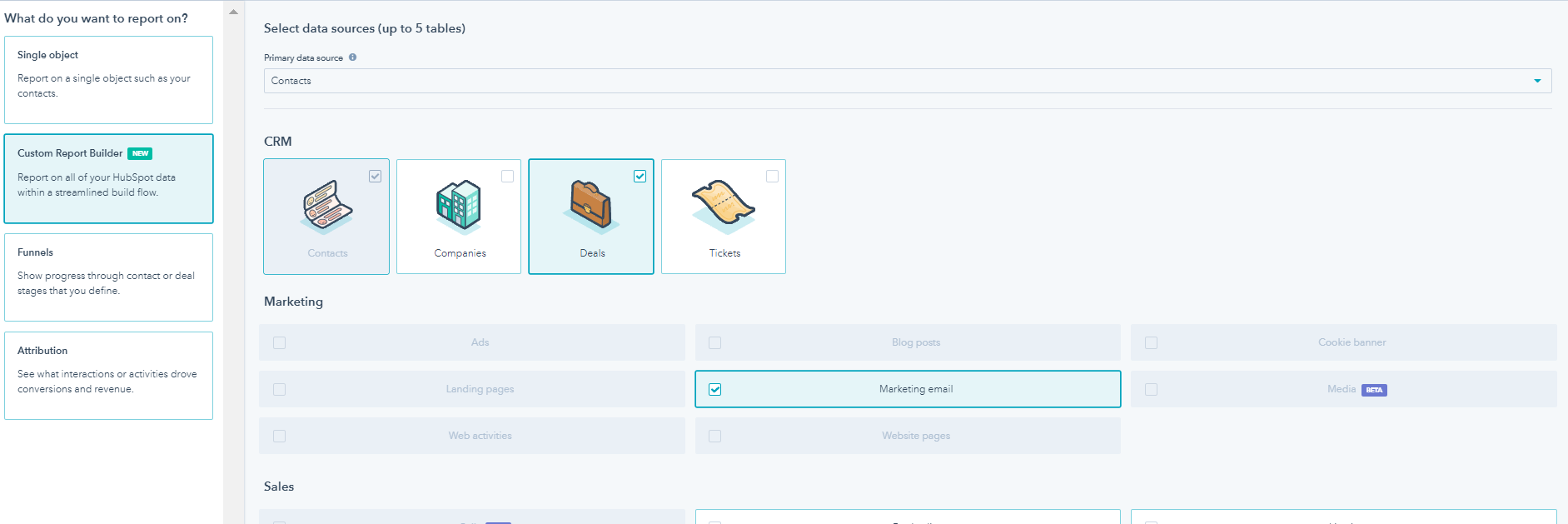Click the Media label text
Image resolution: width=1568 pixels, height=524 pixels.
pos(1342,389)
